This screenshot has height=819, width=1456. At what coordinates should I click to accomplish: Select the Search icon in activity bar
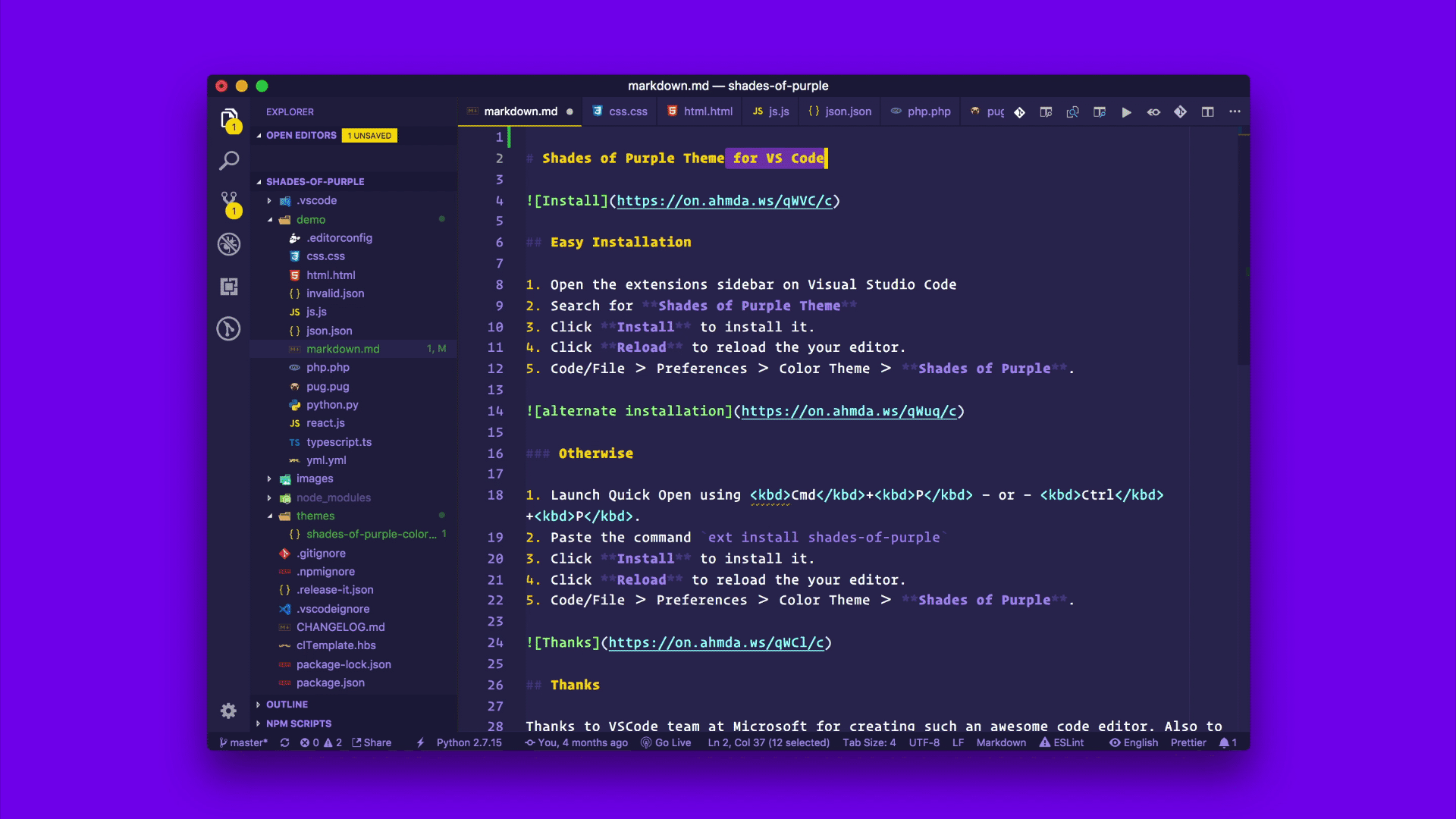(x=229, y=161)
